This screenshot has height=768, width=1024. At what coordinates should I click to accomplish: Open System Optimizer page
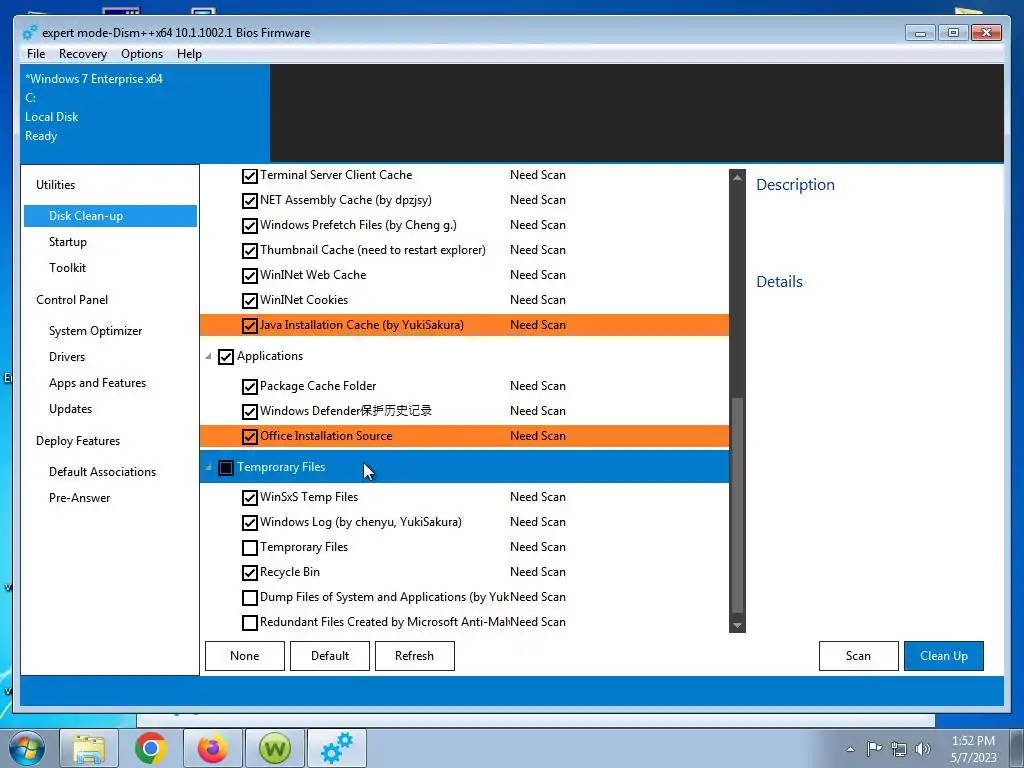point(95,331)
